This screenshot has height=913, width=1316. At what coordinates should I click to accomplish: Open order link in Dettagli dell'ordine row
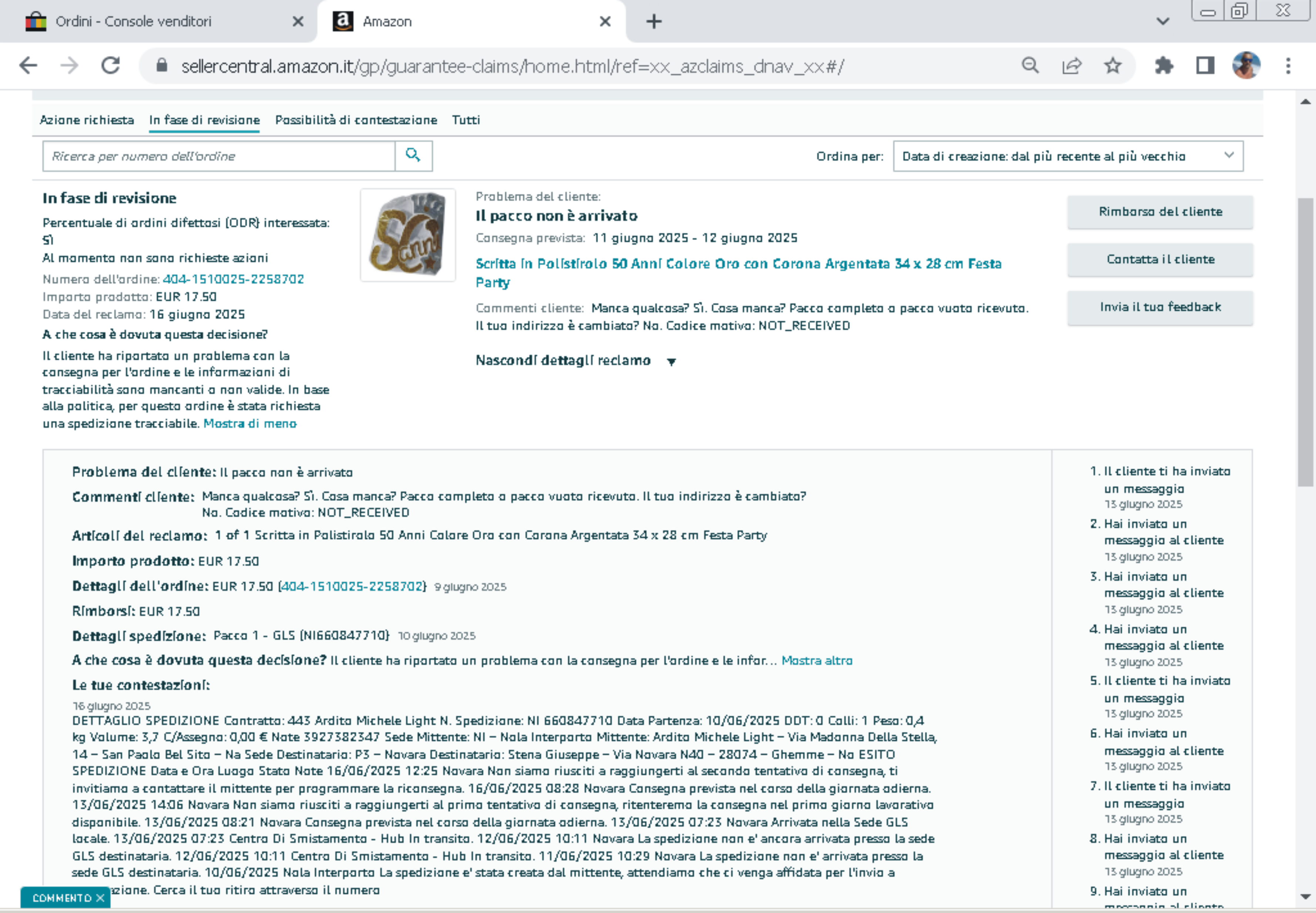[x=352, y=586]
